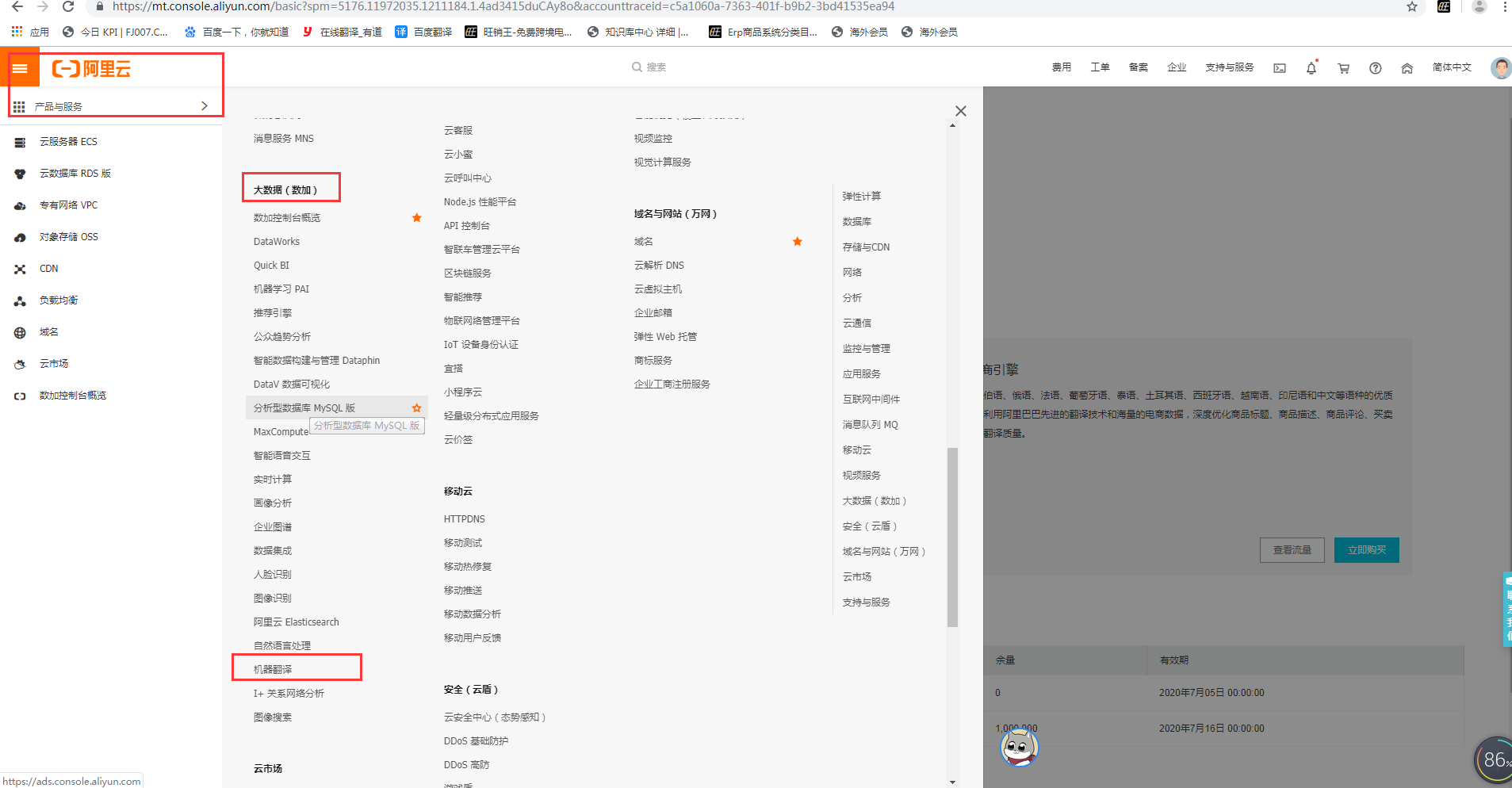Jump to 大数据（数加）category in index
The image size is (1512, 788).
pyautogui.click(x=875, y=501)
